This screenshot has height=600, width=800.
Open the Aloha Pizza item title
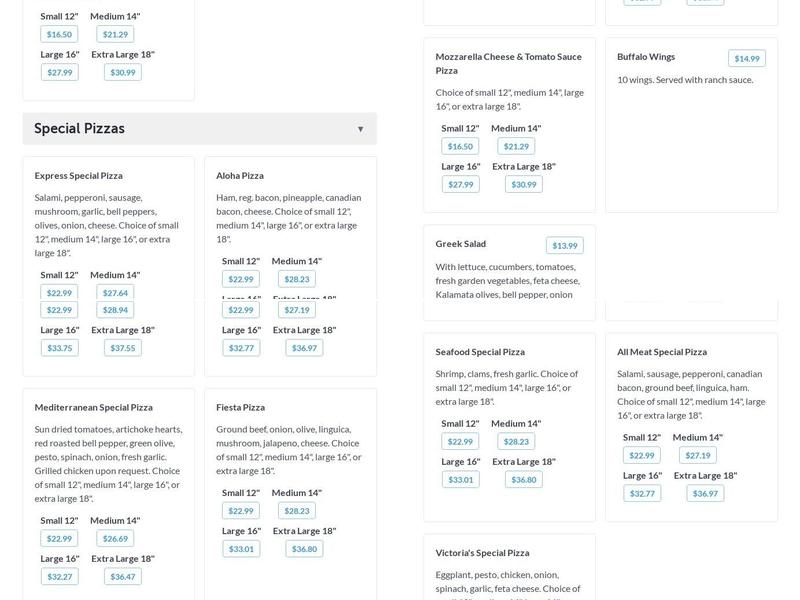click(x=240, y=176)
